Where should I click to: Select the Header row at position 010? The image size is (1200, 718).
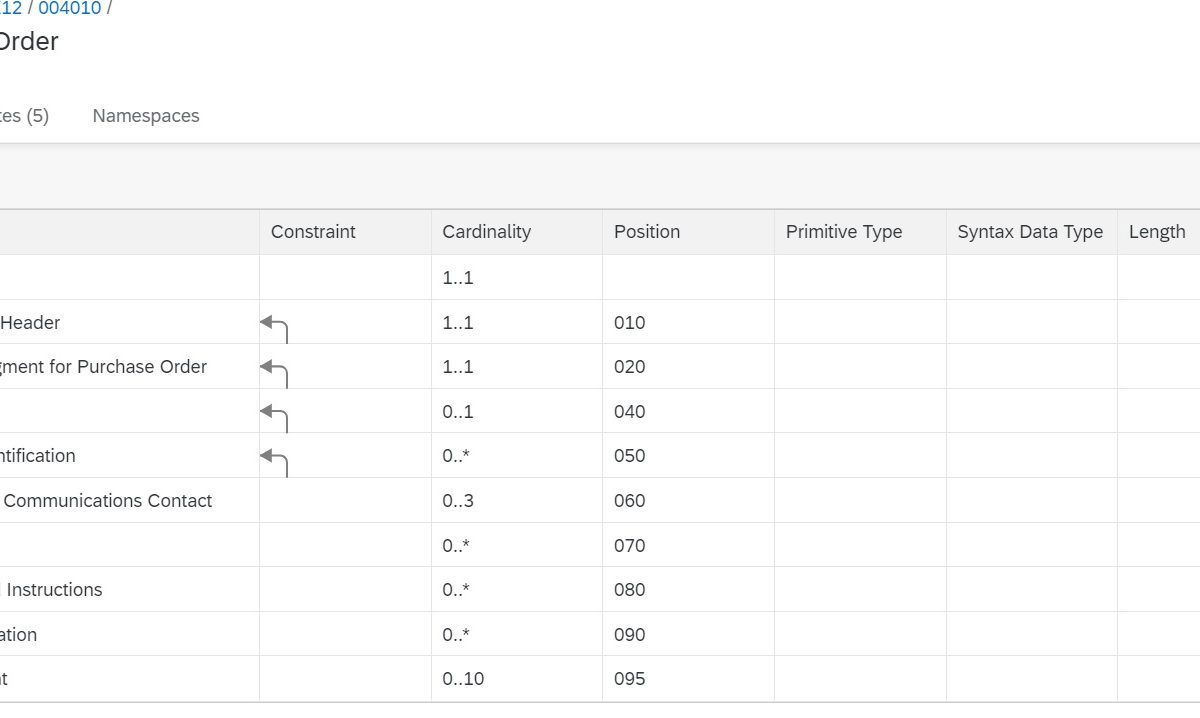pos(30,323)
